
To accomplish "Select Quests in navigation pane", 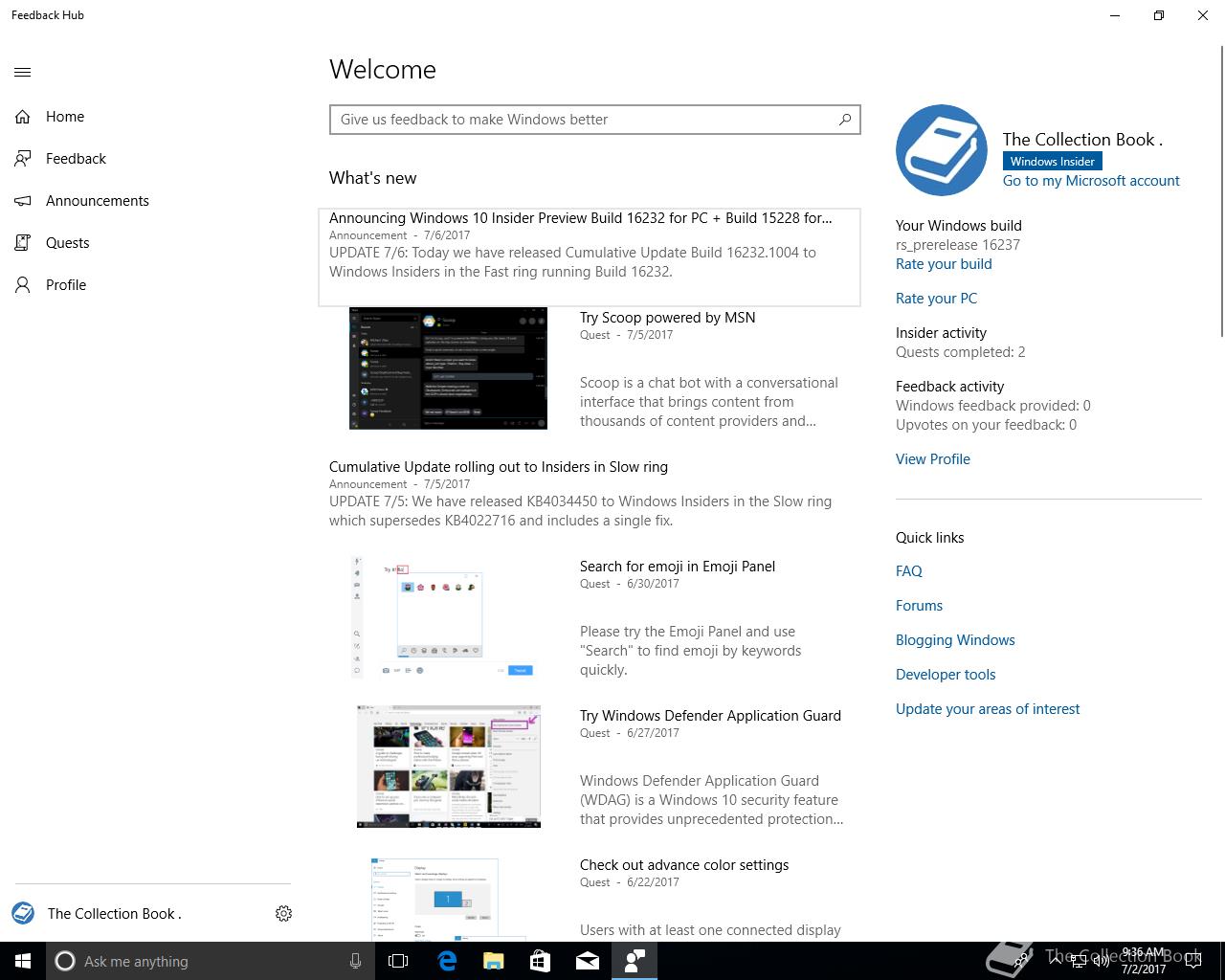I will (153, 243).
